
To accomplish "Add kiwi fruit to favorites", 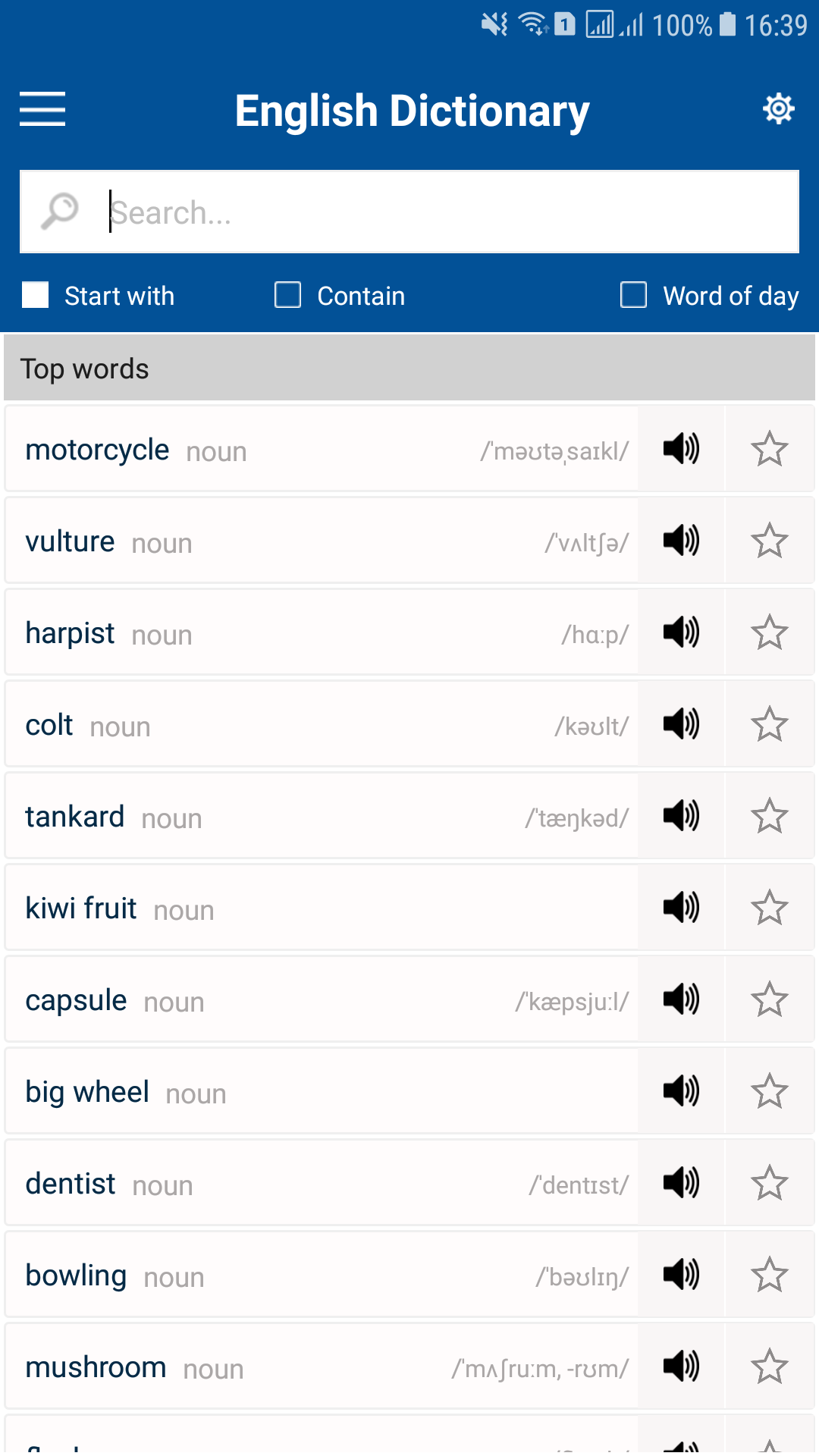I will [x=769, y=908].
